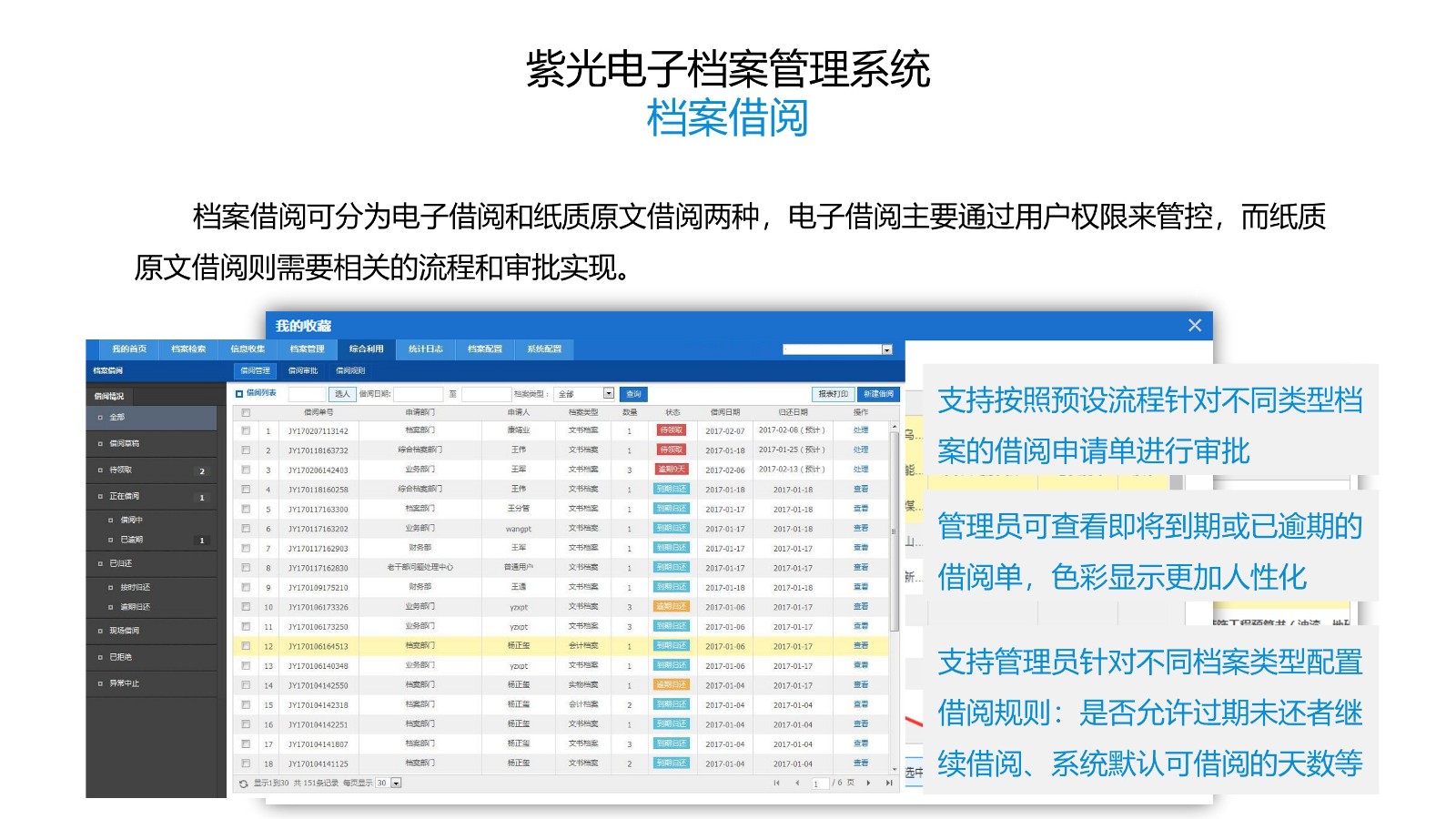Check the checkbox for row JY170207113142
Image resolution: width=1456 pixels, height=819 pixels.
tap(246, 430)
